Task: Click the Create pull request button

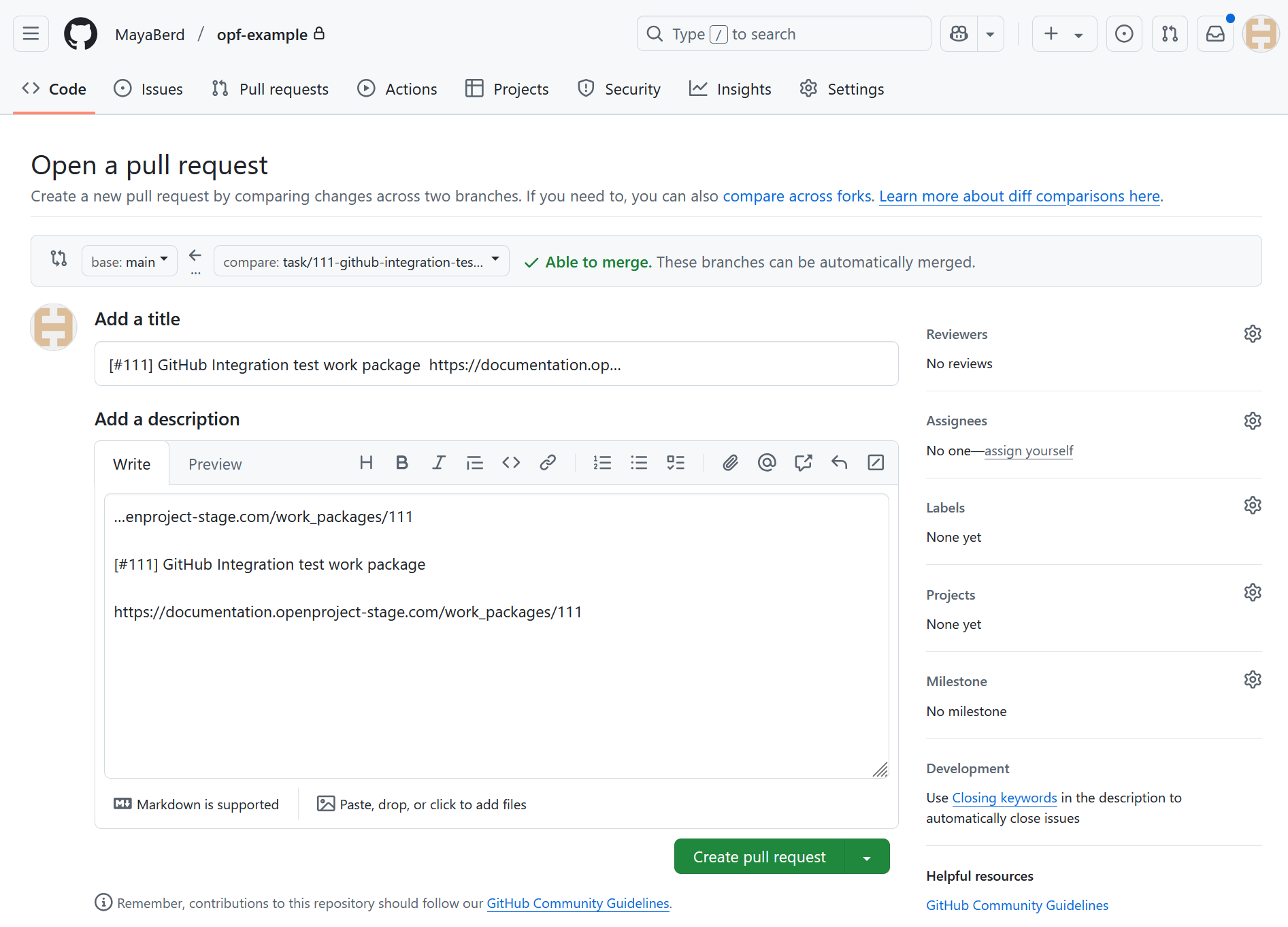Action: pyautogui.click(x=759, y=856)
